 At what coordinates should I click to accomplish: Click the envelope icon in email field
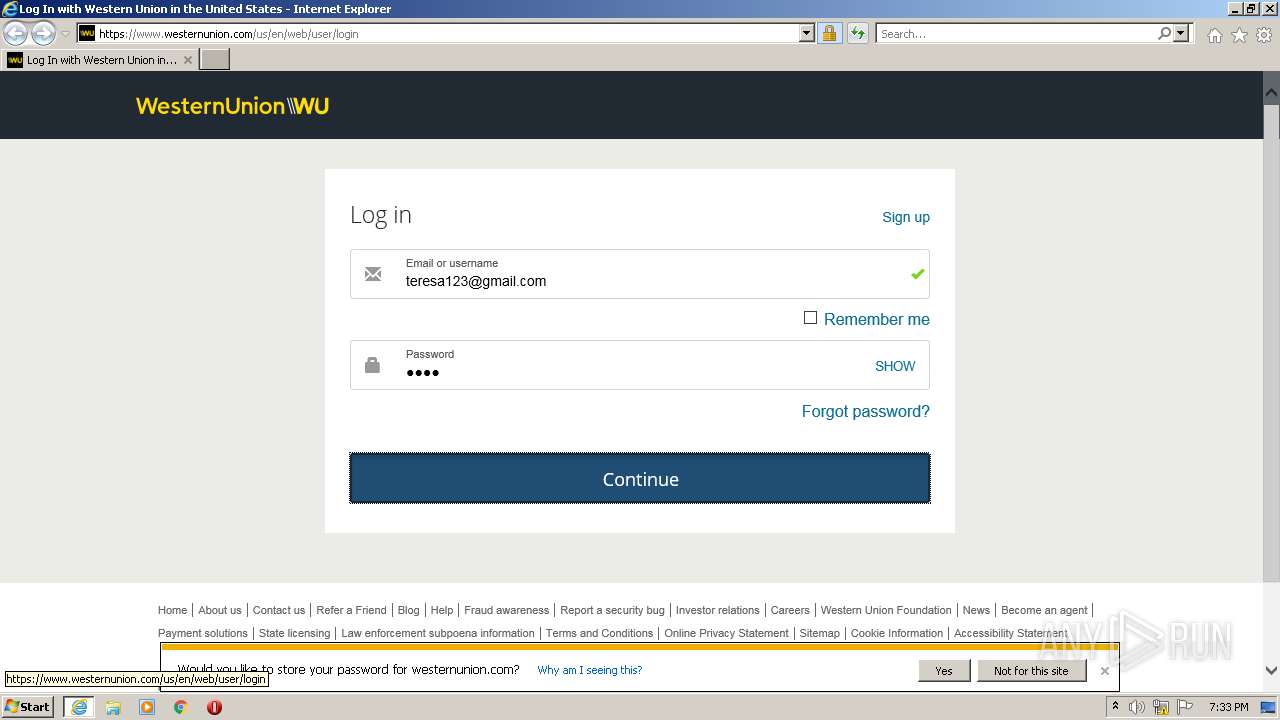coord(373,274)
